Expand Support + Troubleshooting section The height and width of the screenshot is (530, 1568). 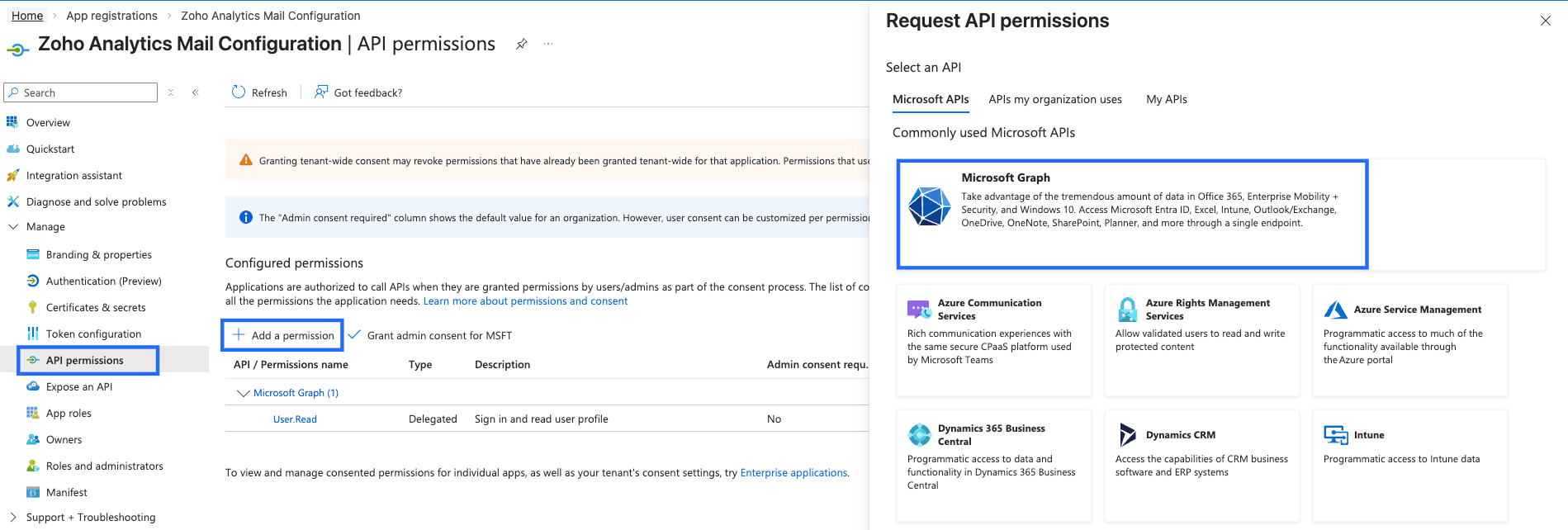coord(13,518)
